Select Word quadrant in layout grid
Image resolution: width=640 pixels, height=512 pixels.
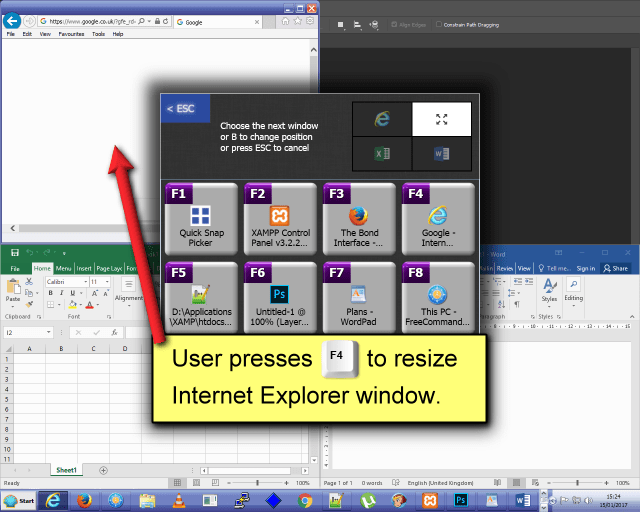pos(442,154)
